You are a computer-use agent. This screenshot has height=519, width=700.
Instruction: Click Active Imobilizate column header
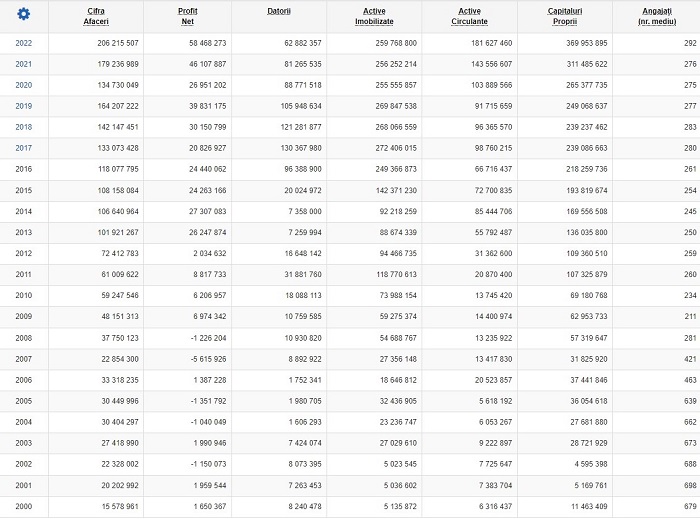[374, 16]
